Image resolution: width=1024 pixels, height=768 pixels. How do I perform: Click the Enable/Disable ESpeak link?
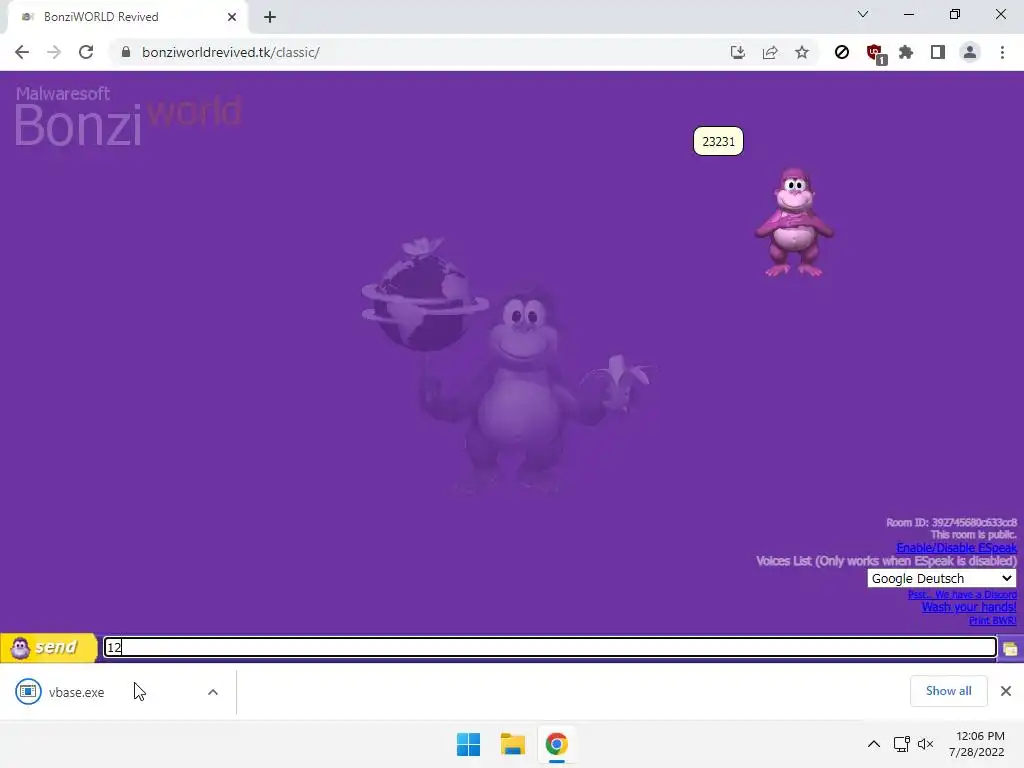(x=956, y=547)
